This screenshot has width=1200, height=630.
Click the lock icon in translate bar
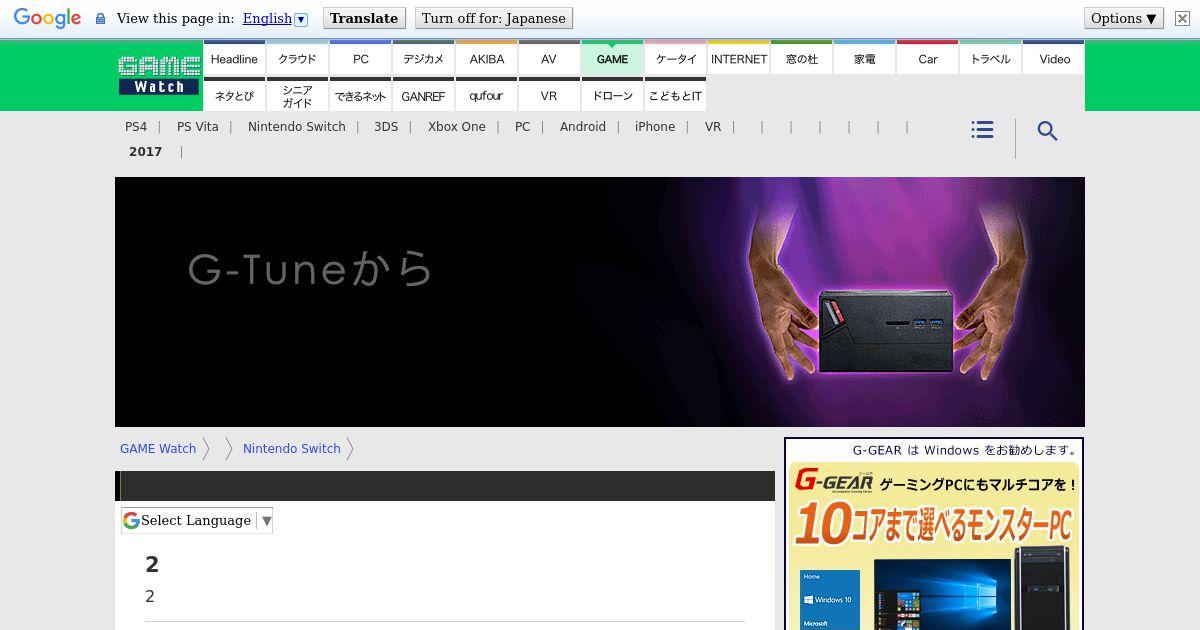[100, 18]
